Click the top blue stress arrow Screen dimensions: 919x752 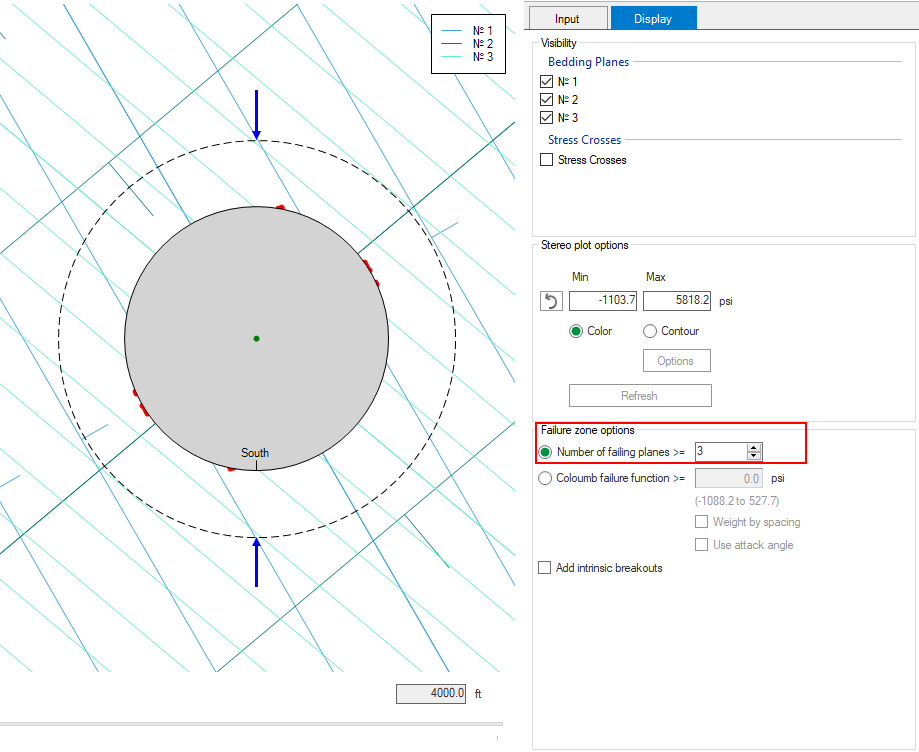(x=257, y=114)
